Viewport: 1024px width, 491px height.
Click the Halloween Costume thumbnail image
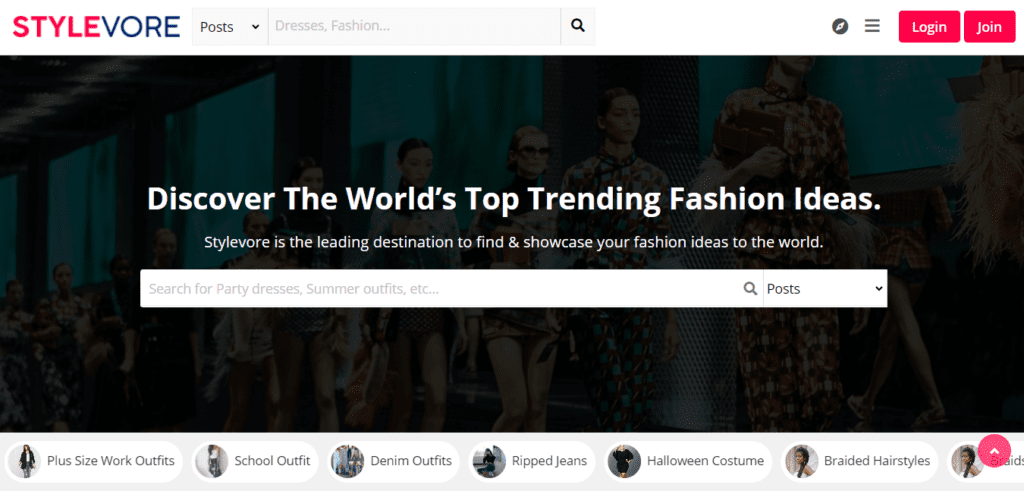tap(624, 462)
